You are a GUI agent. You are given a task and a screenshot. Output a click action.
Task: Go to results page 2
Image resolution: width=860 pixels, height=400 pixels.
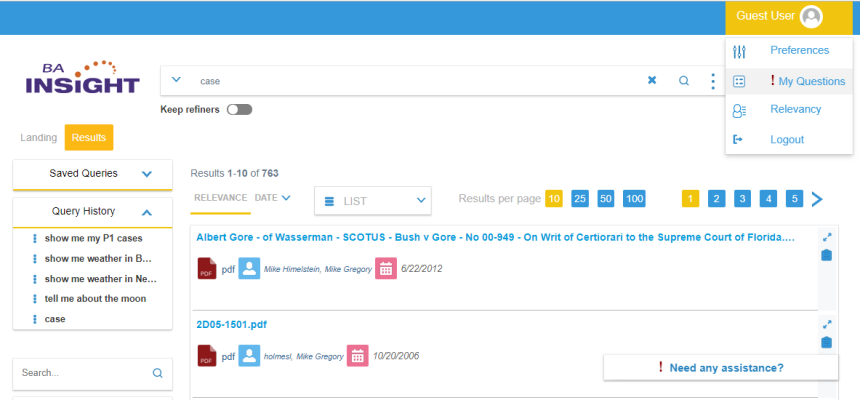(716, 199)
